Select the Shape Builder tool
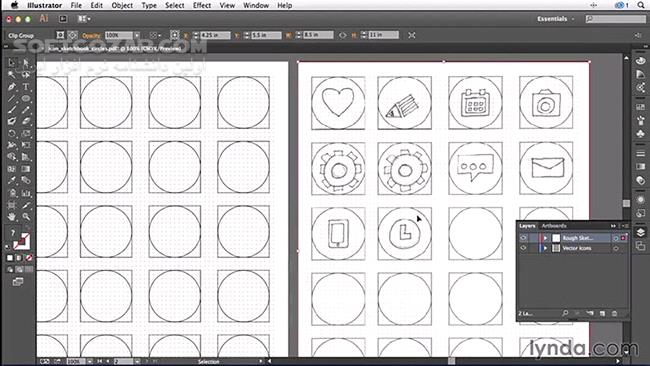The width and height of the screenshot is (650, 366). 12,157
